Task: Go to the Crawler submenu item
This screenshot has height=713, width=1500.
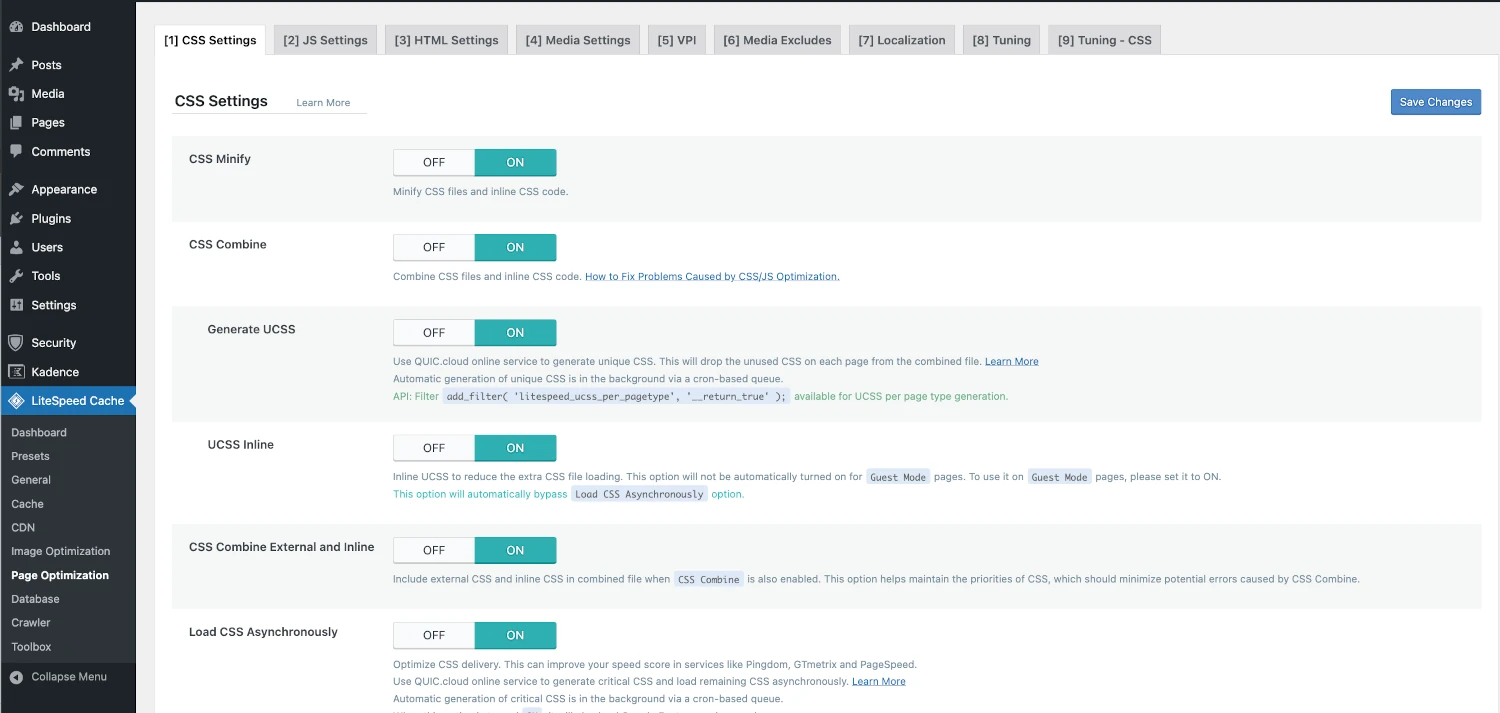Action: click(x=31, y=622)
